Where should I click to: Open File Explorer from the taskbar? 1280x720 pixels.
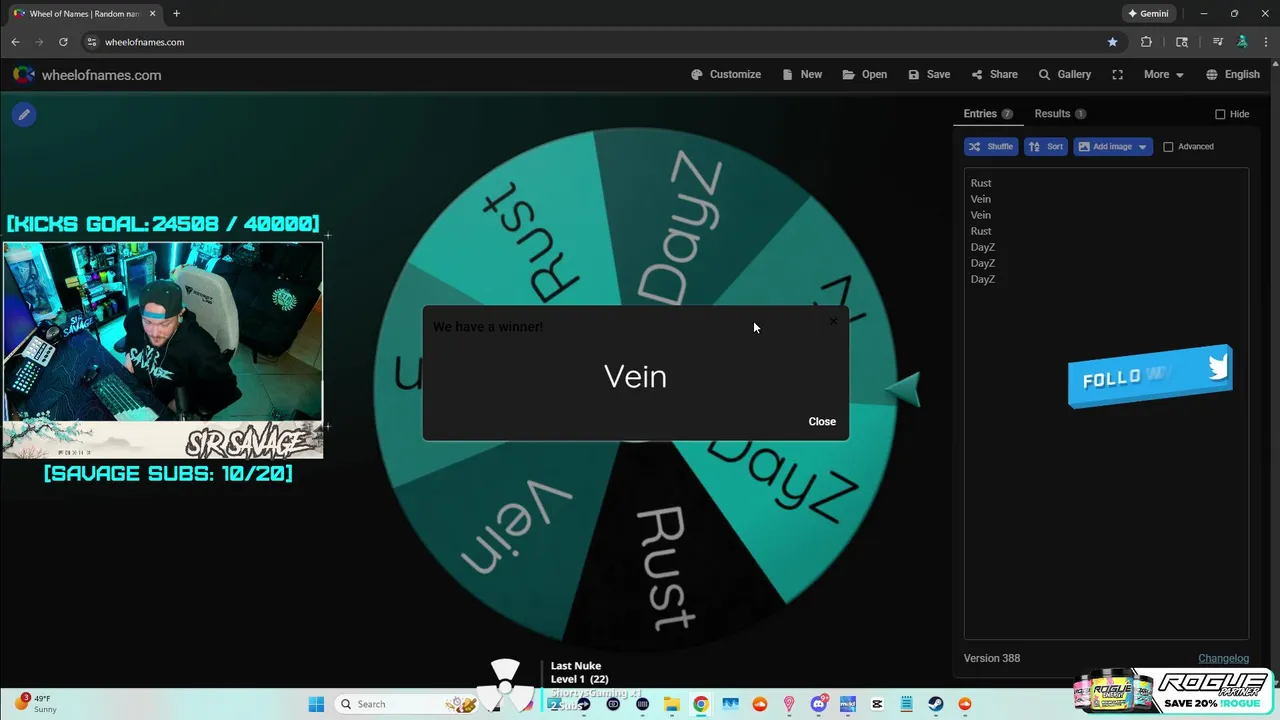(x=672, y=704)
